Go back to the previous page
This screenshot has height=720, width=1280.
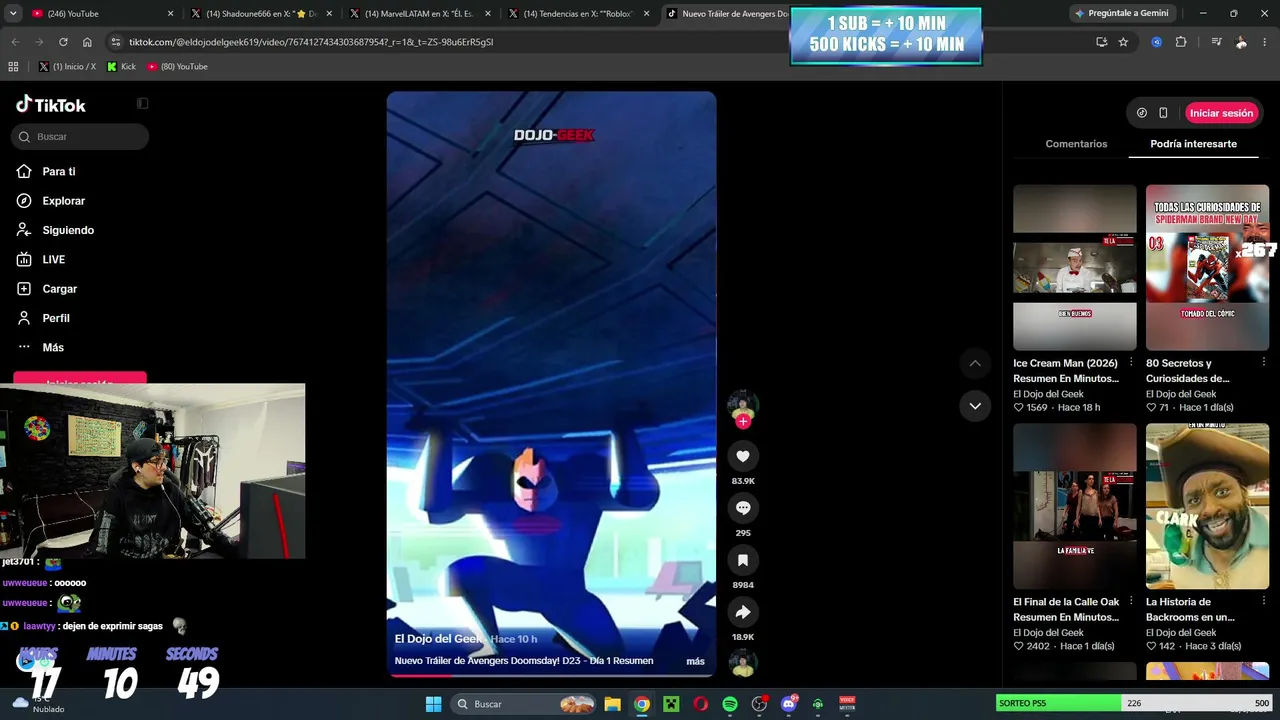[x=15, y=42]
